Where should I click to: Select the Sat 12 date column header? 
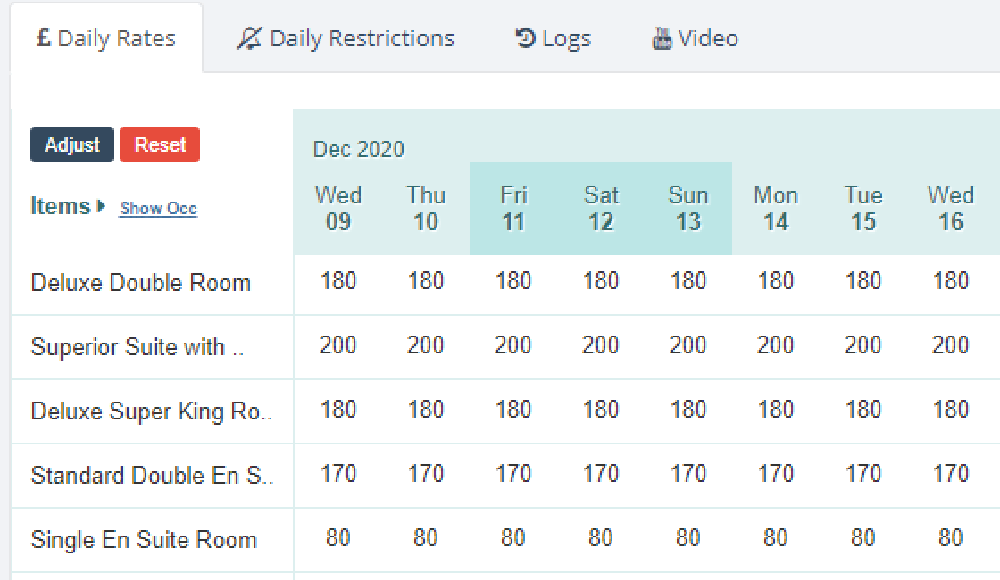pos(601,208)
